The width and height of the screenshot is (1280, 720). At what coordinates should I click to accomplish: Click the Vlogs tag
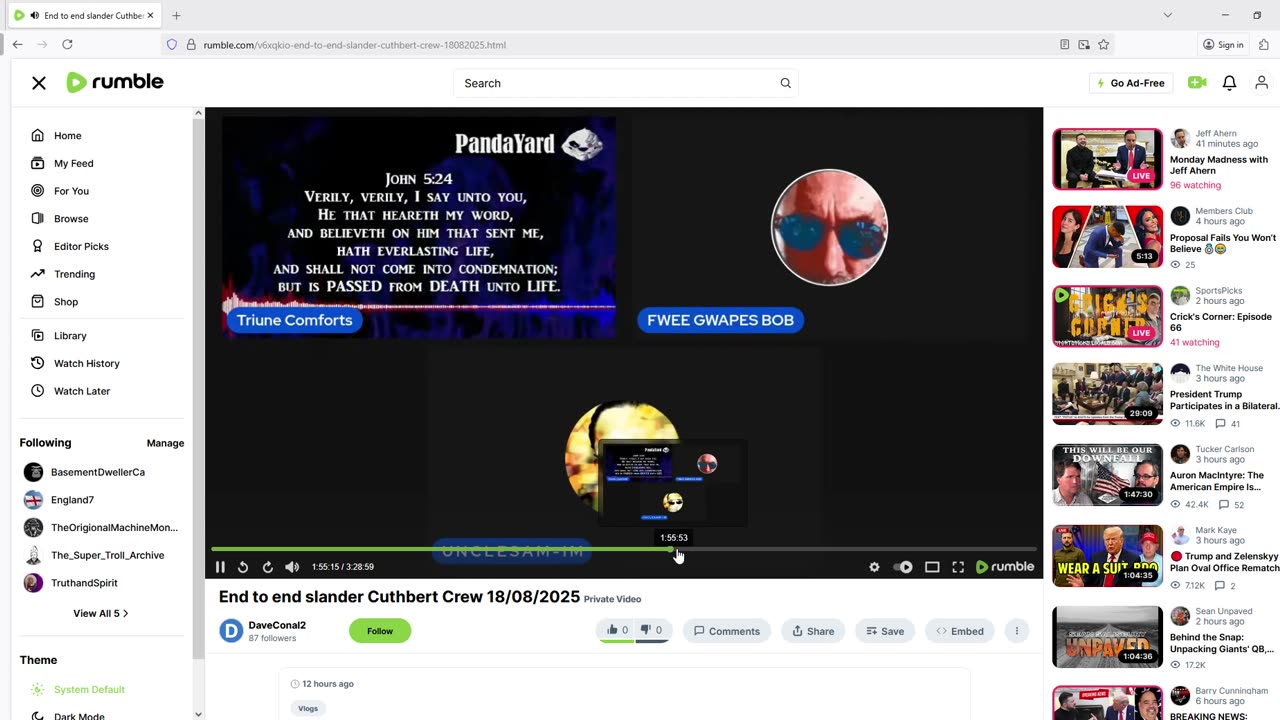[x=308, y=708]
